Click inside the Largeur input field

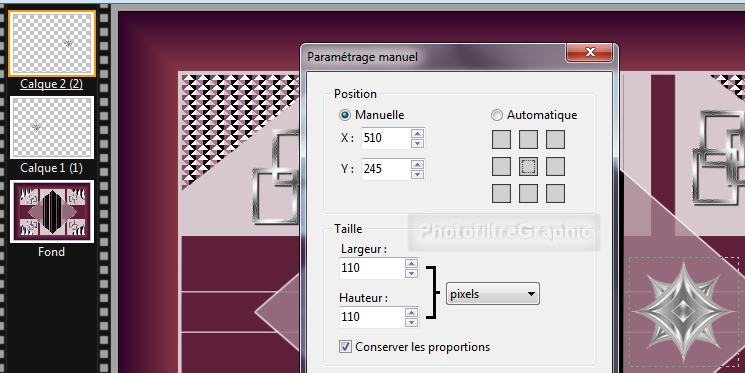[372, 268]
